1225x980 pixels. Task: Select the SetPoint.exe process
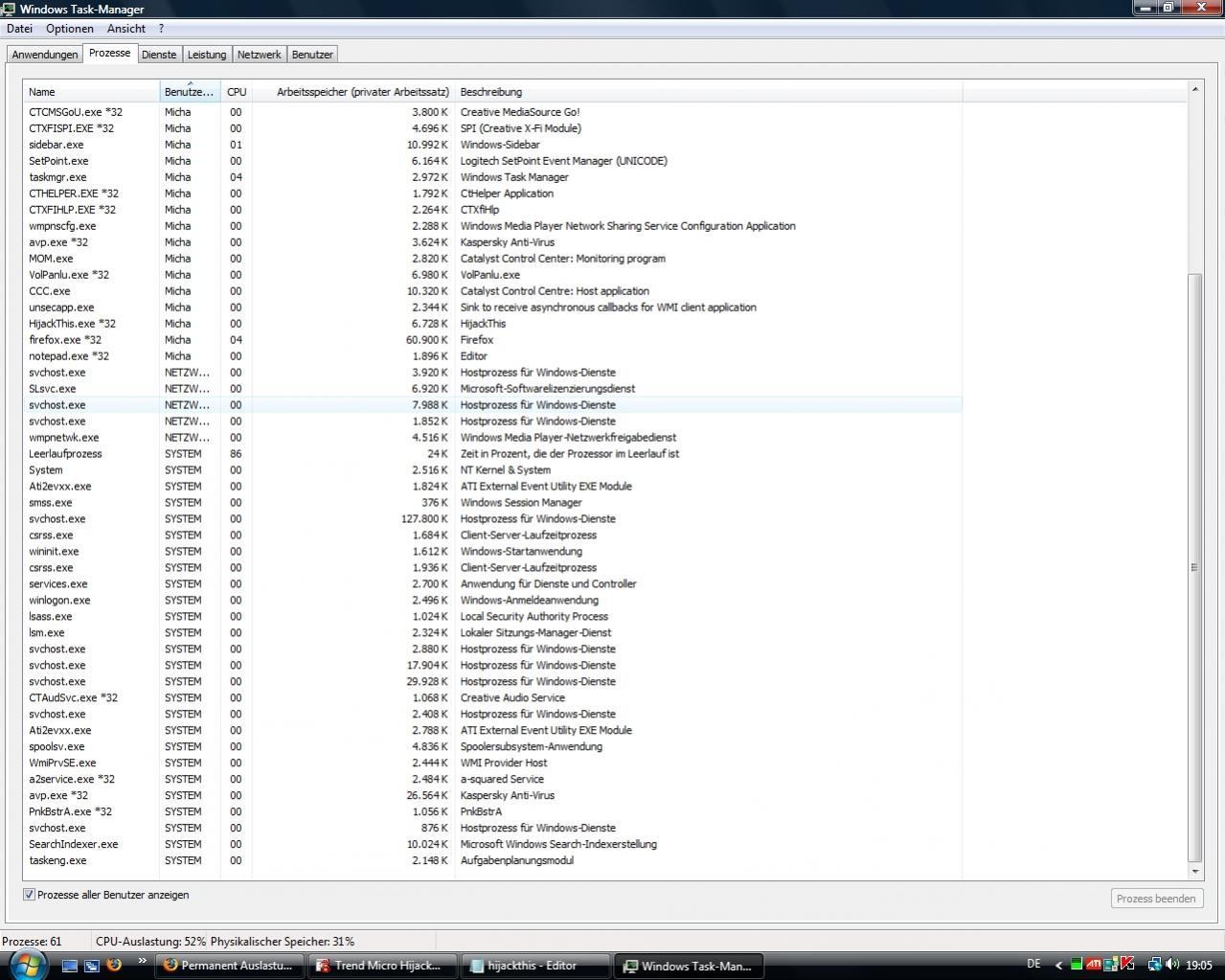point(492,161)
